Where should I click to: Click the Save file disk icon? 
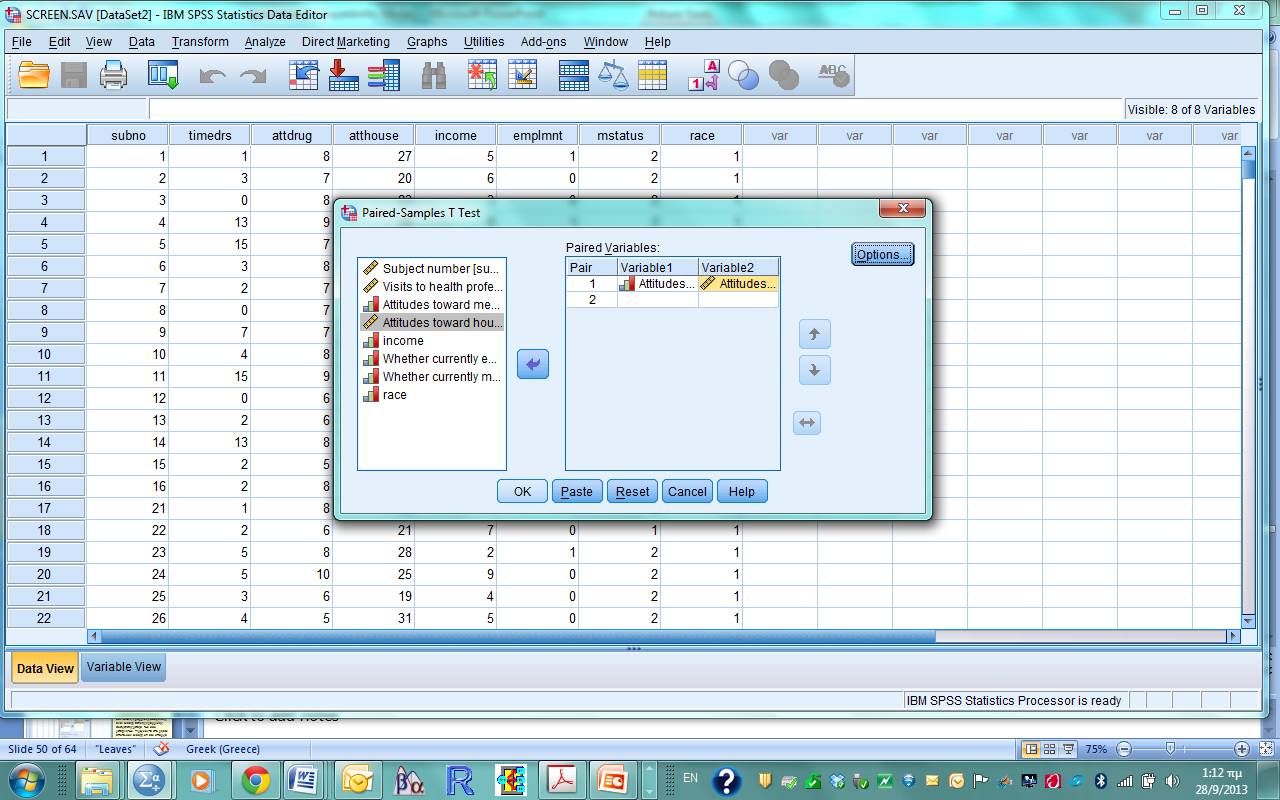pos(74,75)
